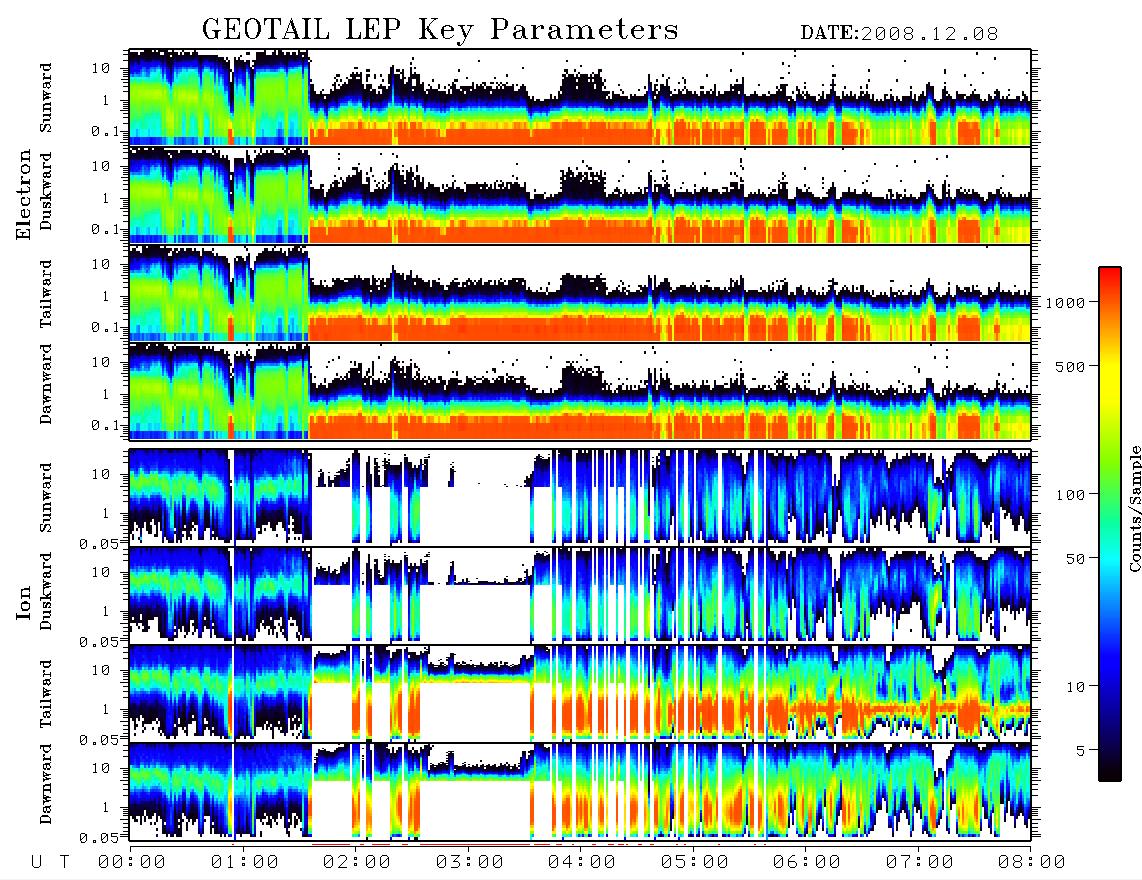
Task: Select the DATE:2008.12.08 label
Action: tap(899, 33)
